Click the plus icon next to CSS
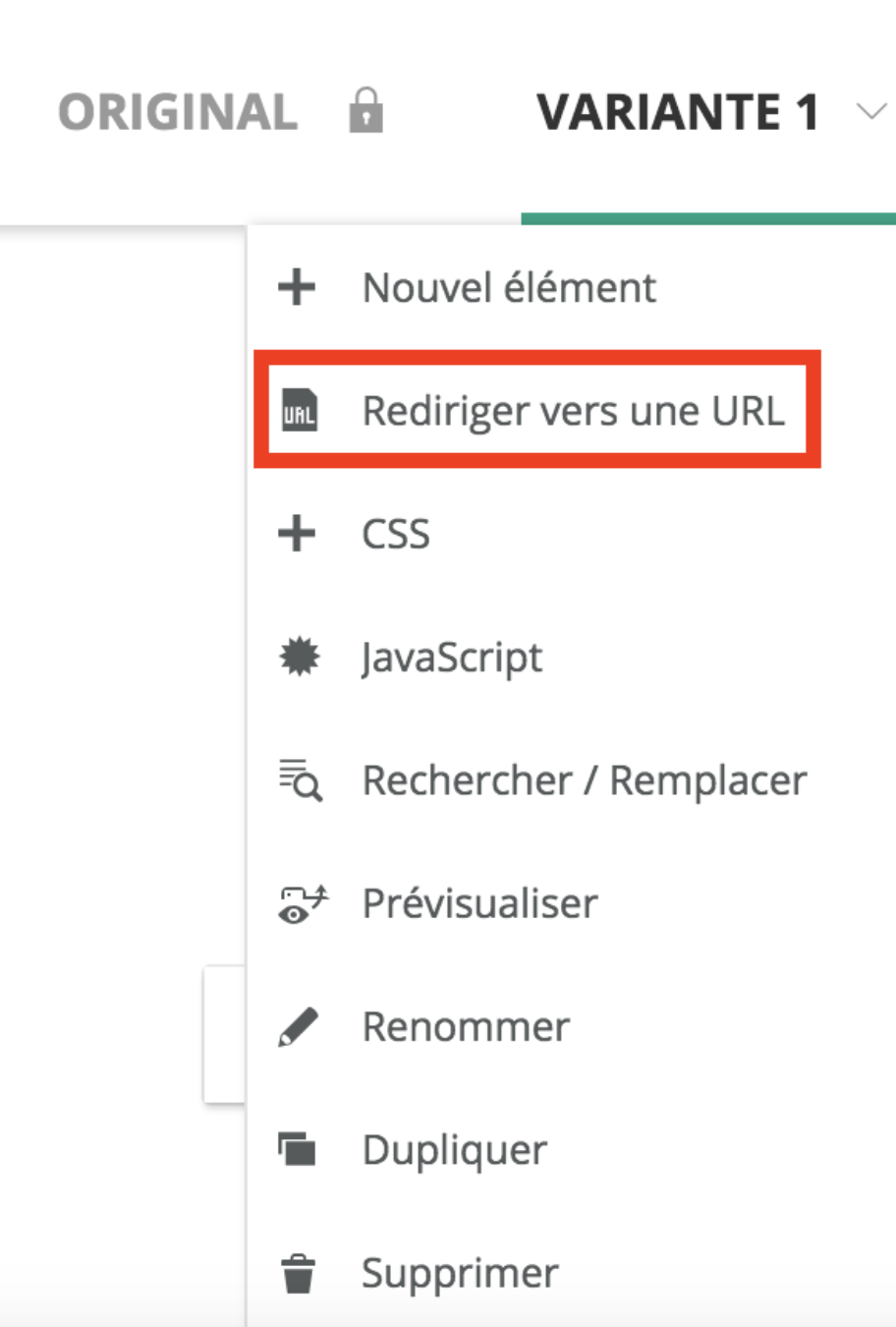This screenshot has width=896, height=1327. click(297, 534)
